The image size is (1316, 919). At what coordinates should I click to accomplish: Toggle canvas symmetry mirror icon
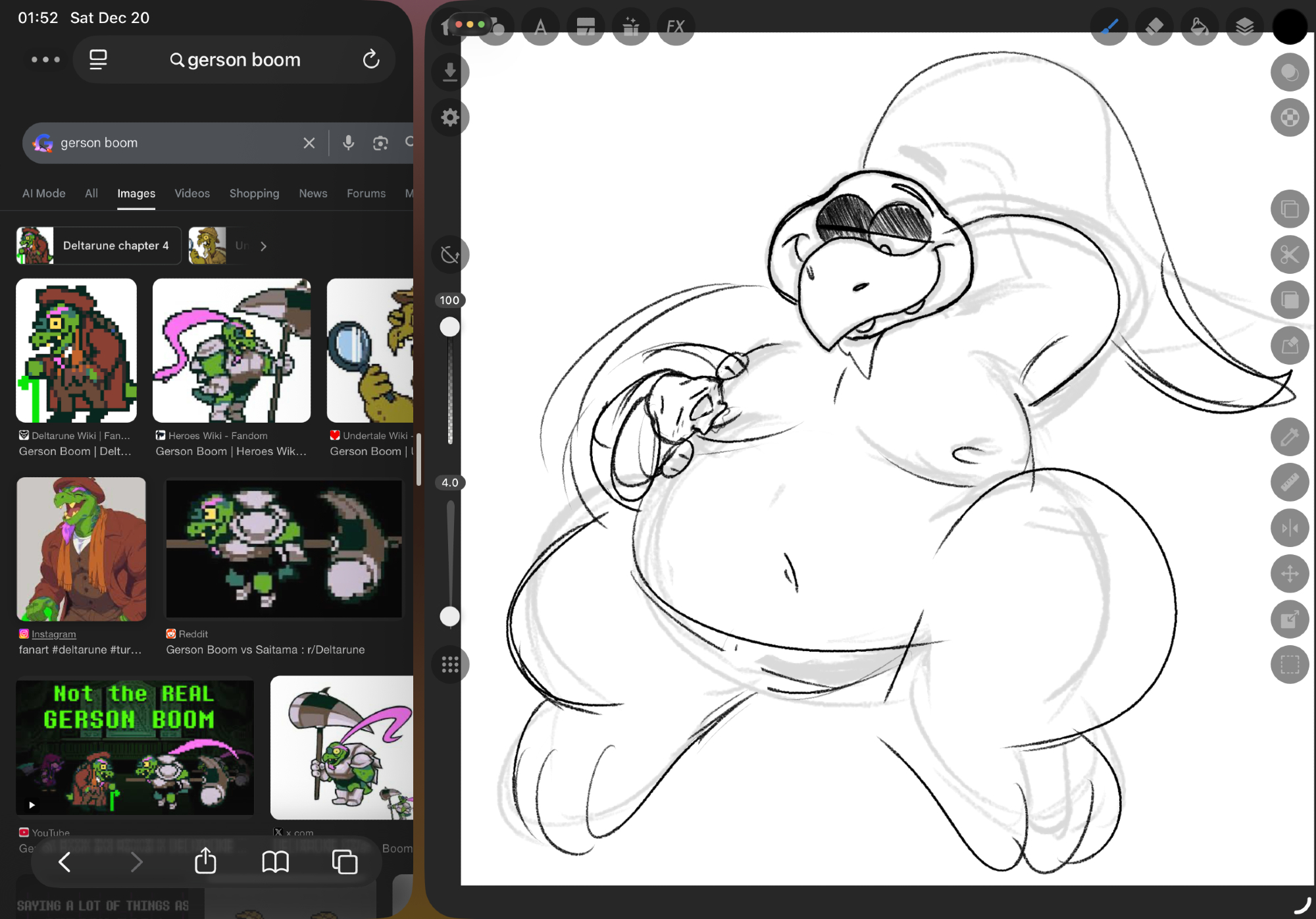tap(1289, 528)
